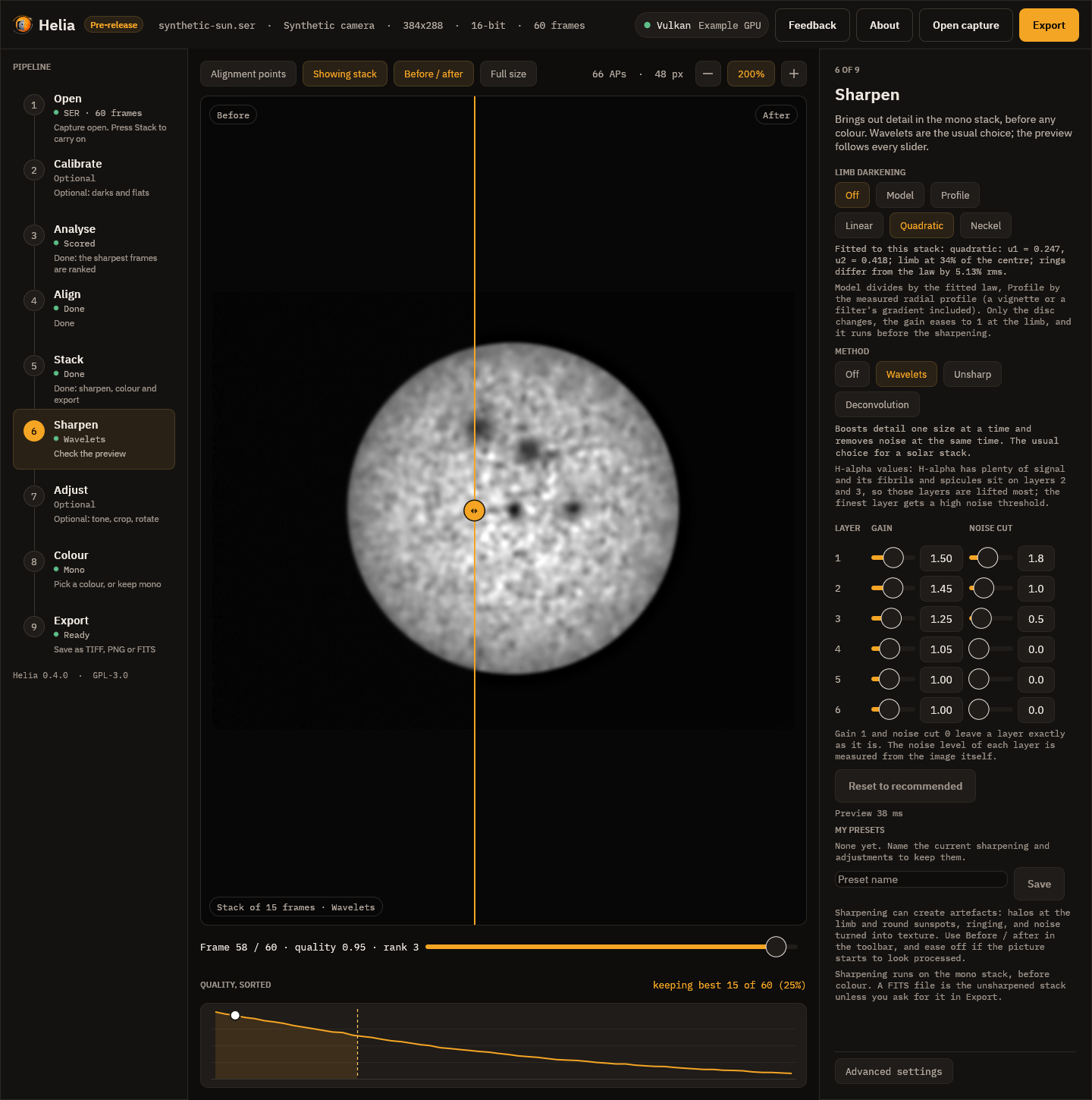
Task: Select pipeline step 4 Align circle
Action: 33,300
